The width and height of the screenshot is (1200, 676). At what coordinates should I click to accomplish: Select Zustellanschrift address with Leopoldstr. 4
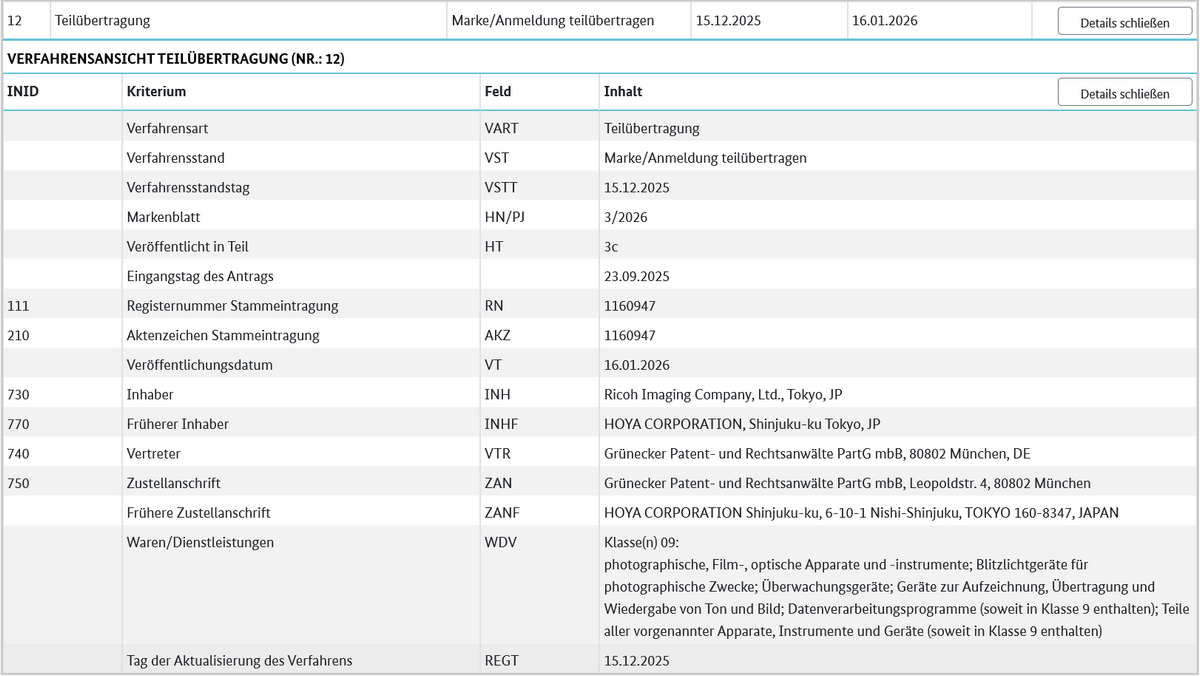[x=848, y=483]
